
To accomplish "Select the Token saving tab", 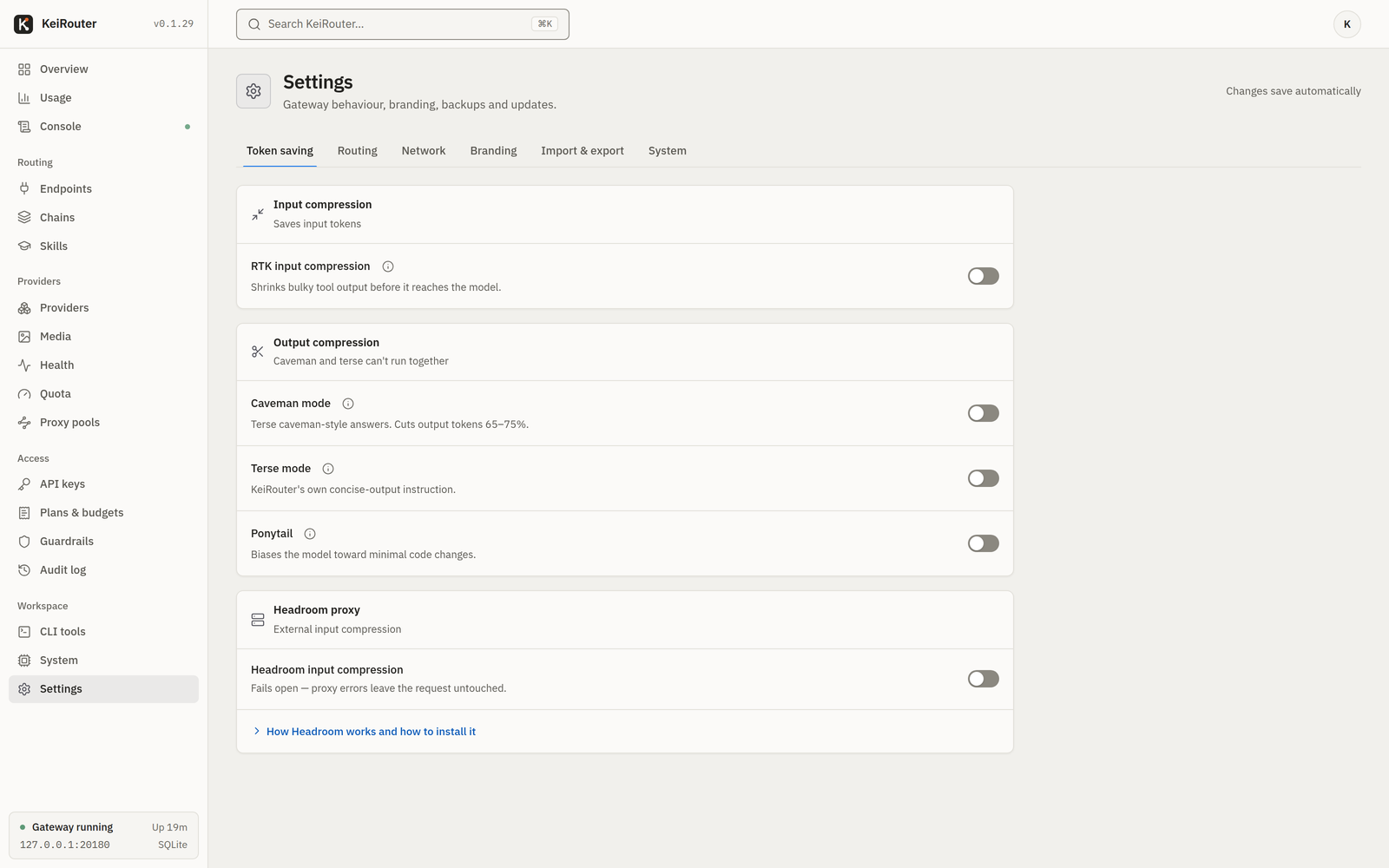I will (x=280, y=151).
